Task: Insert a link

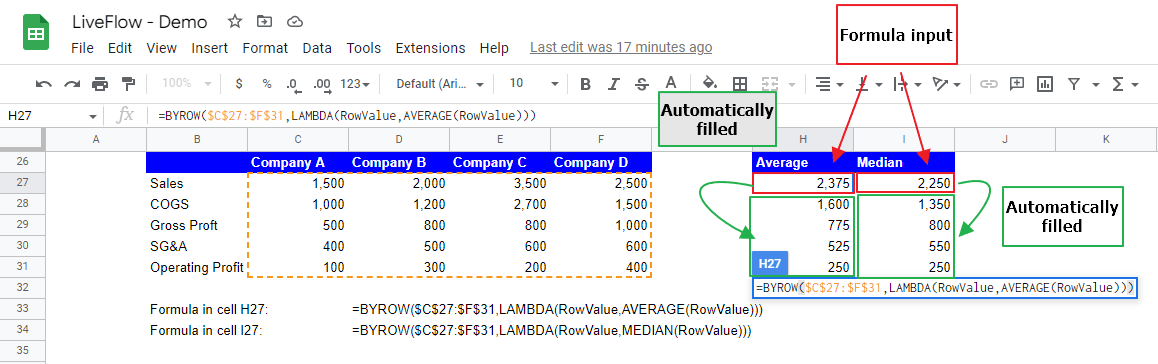Action: pyautogui.click(x=988, y=84)
